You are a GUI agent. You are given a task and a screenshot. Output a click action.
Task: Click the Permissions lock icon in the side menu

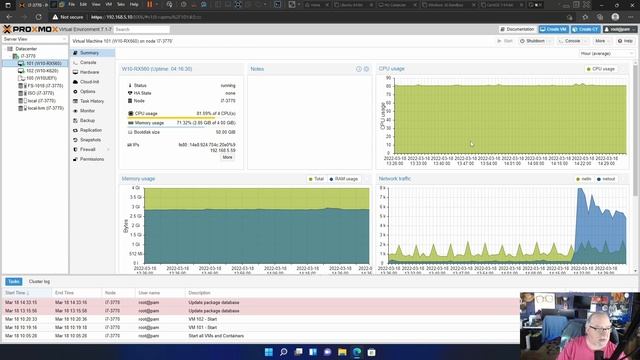click(x=75, y=159)
